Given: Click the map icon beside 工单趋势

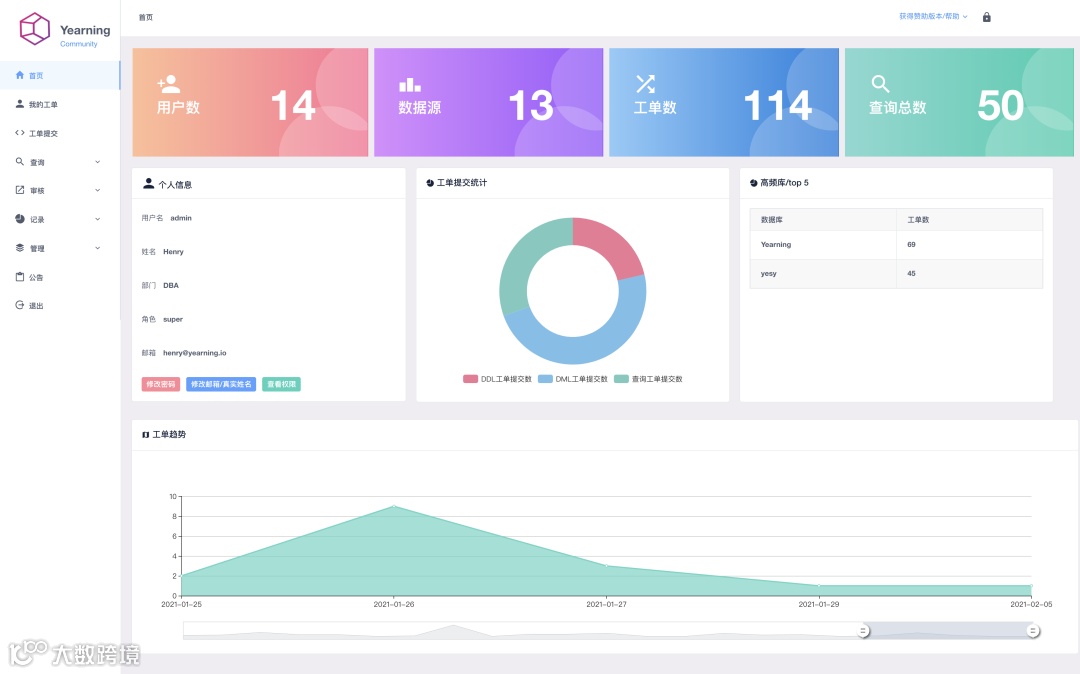Looking at the screenshot, I should coord(145,435).
